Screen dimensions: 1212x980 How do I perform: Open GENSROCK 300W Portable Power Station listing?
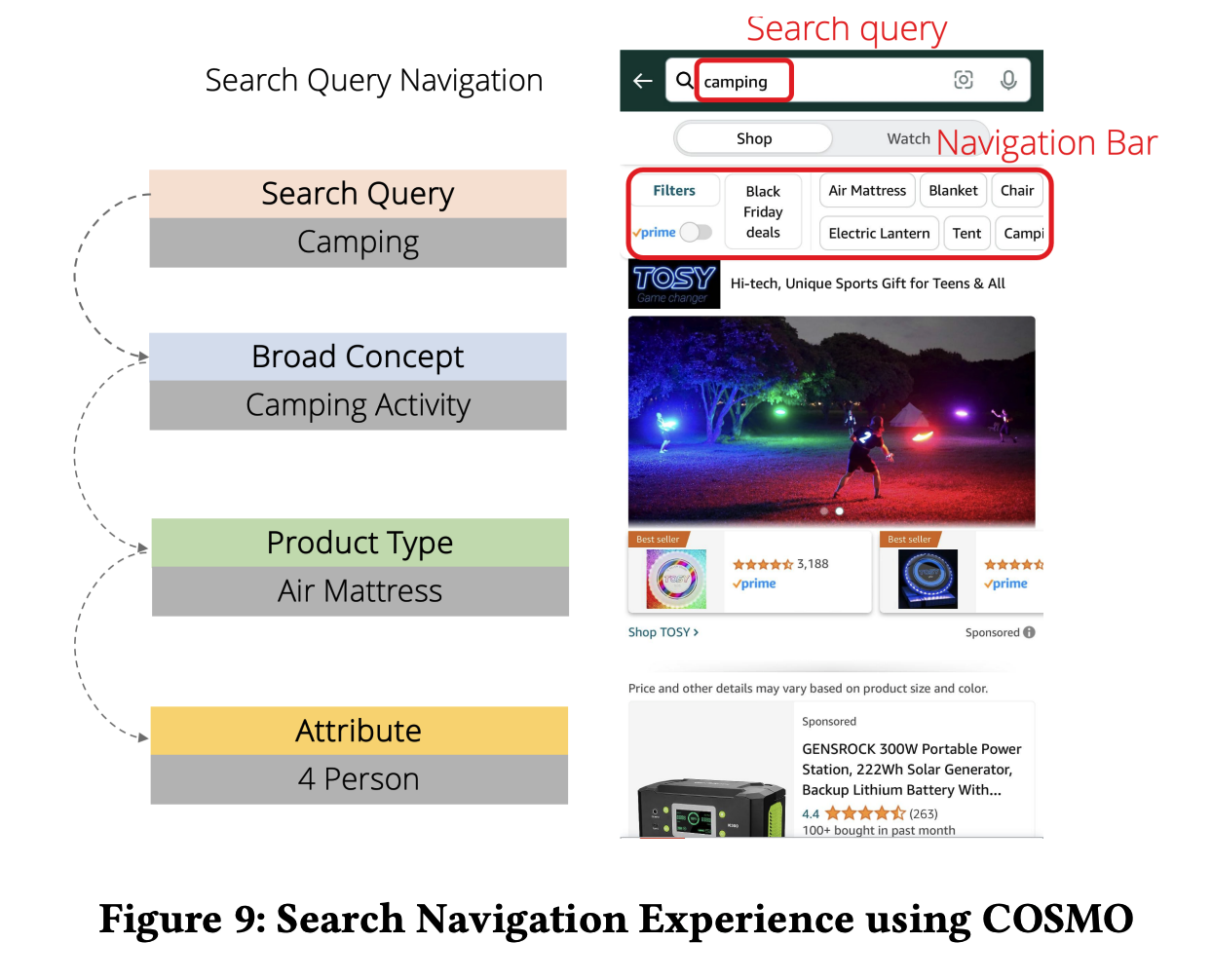pos(911,769)
